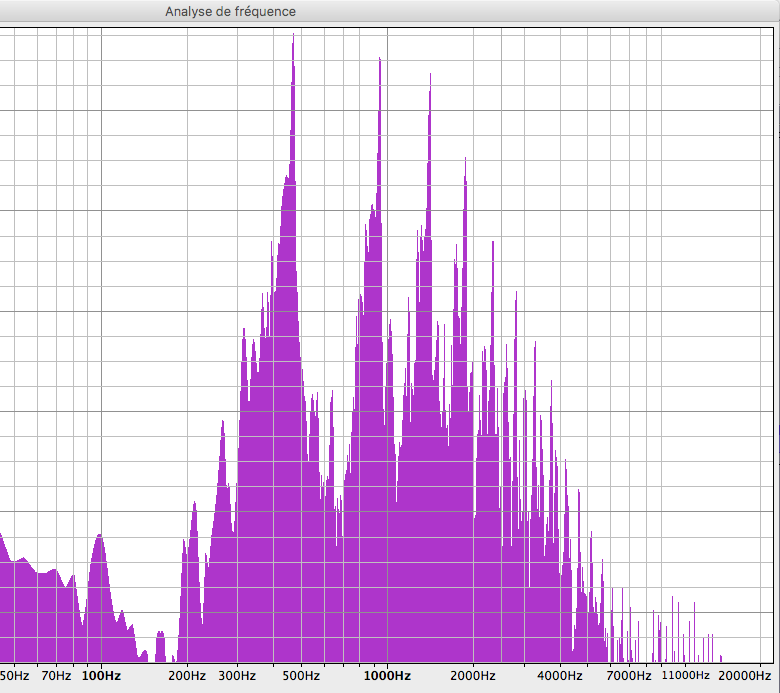The height and width of the screenshot is (693, 780).
Task: Click the tip of the peak just left of 2000Hz
Action: (465, 162)
